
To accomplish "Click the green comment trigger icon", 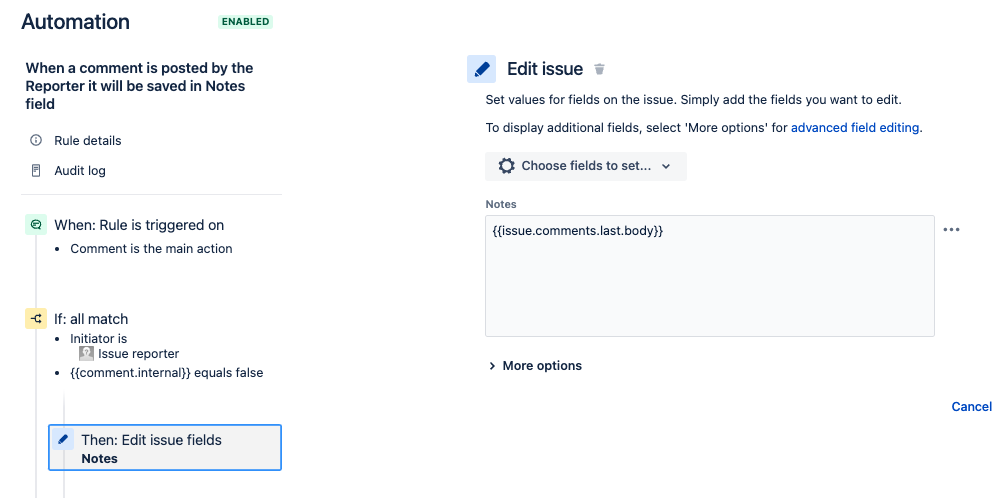I will pyautogui.click(x=36, y=225).
